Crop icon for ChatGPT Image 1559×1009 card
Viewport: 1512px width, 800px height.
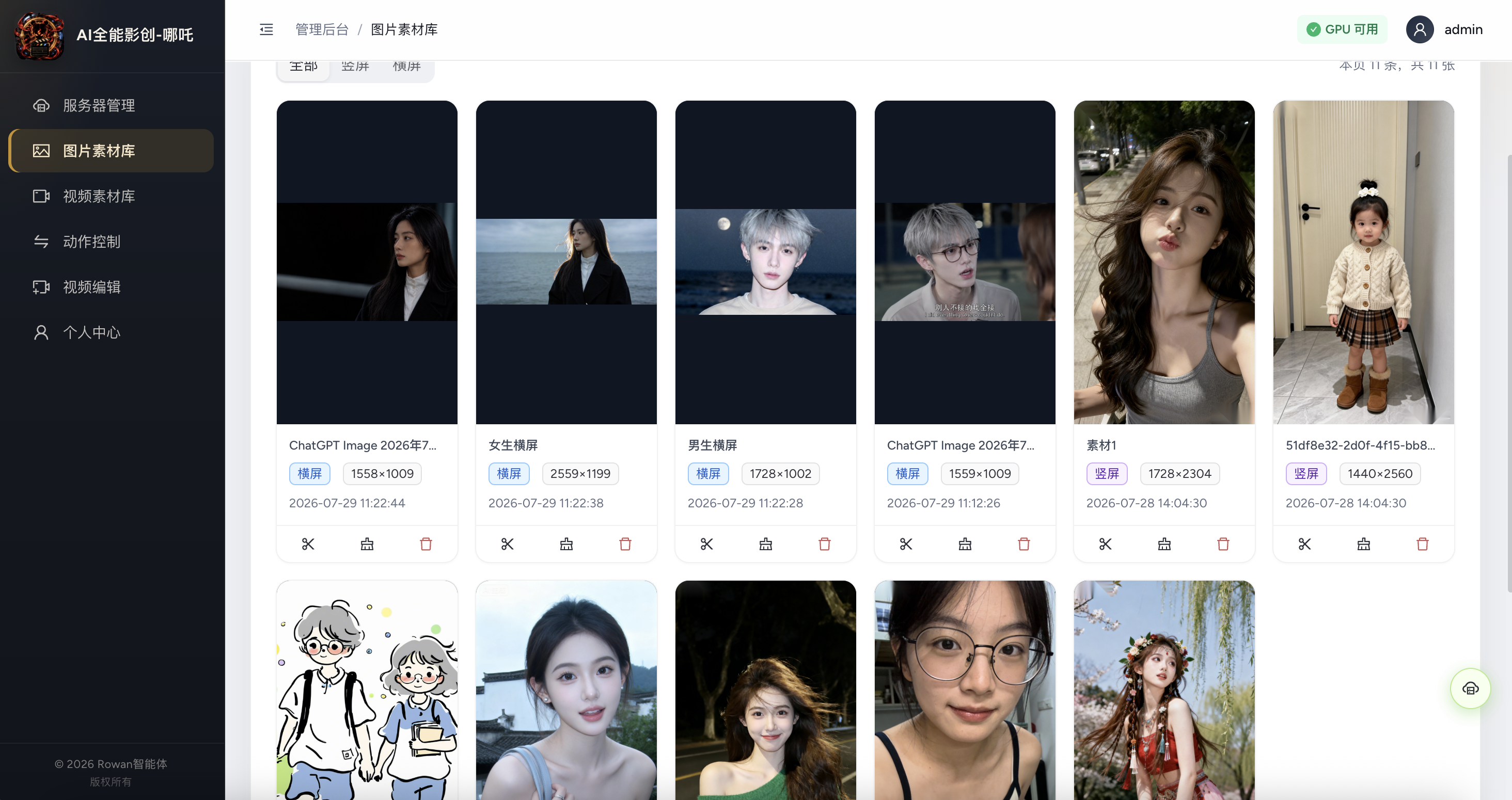pyautogui.click(x=906, y=545)
